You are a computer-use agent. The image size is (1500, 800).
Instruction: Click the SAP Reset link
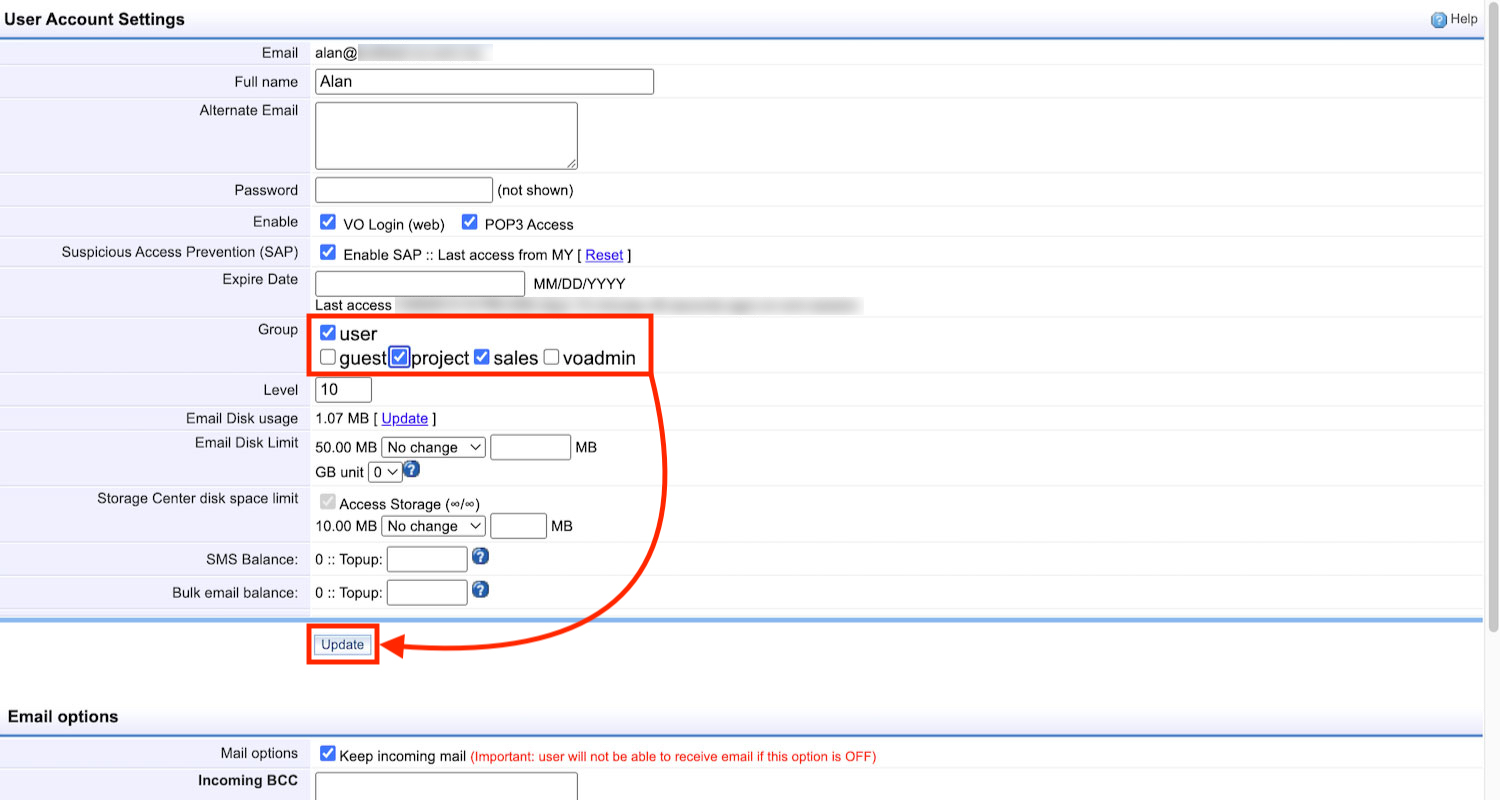[604, 255]
